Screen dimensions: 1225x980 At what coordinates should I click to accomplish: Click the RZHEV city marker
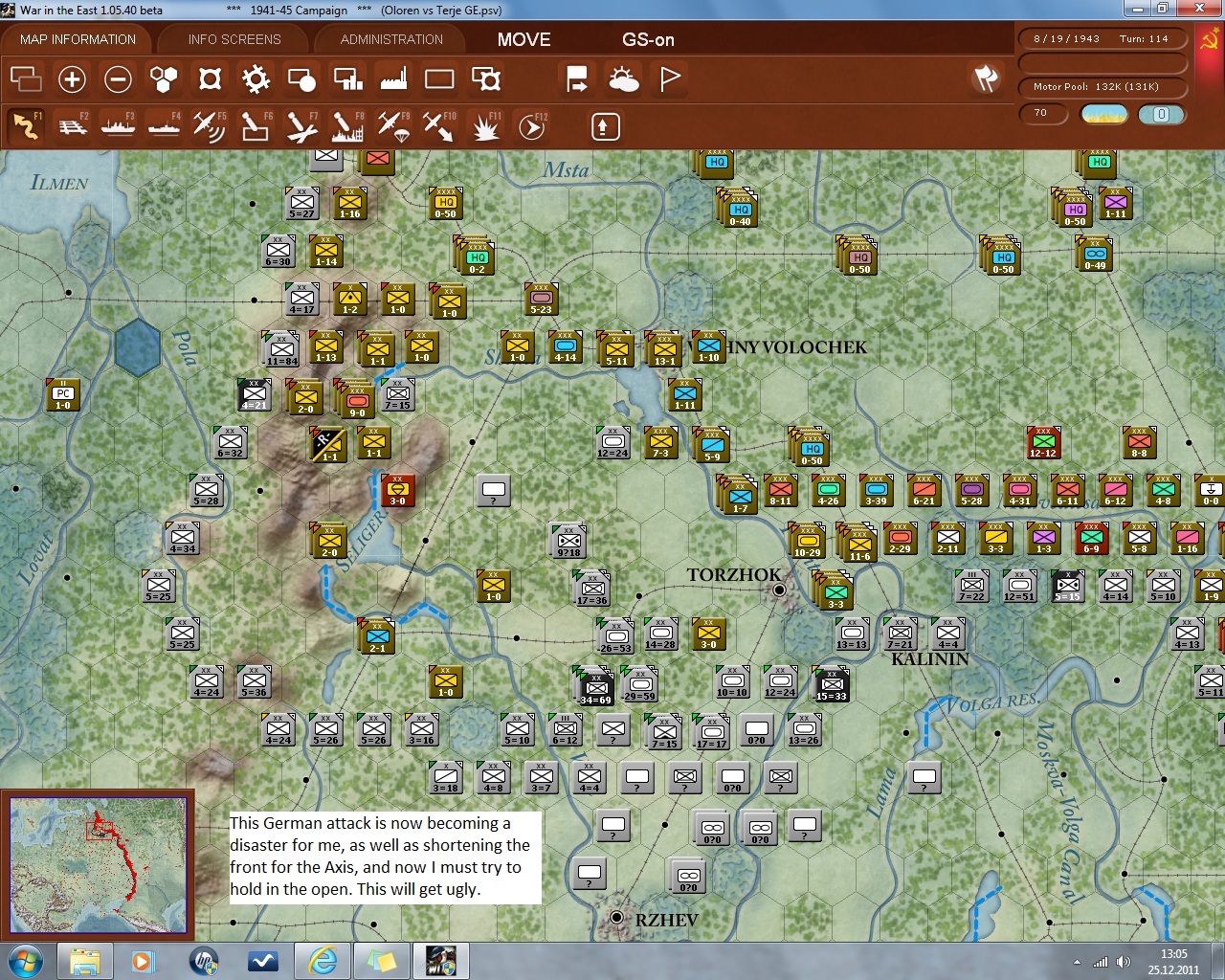point(617,918)
